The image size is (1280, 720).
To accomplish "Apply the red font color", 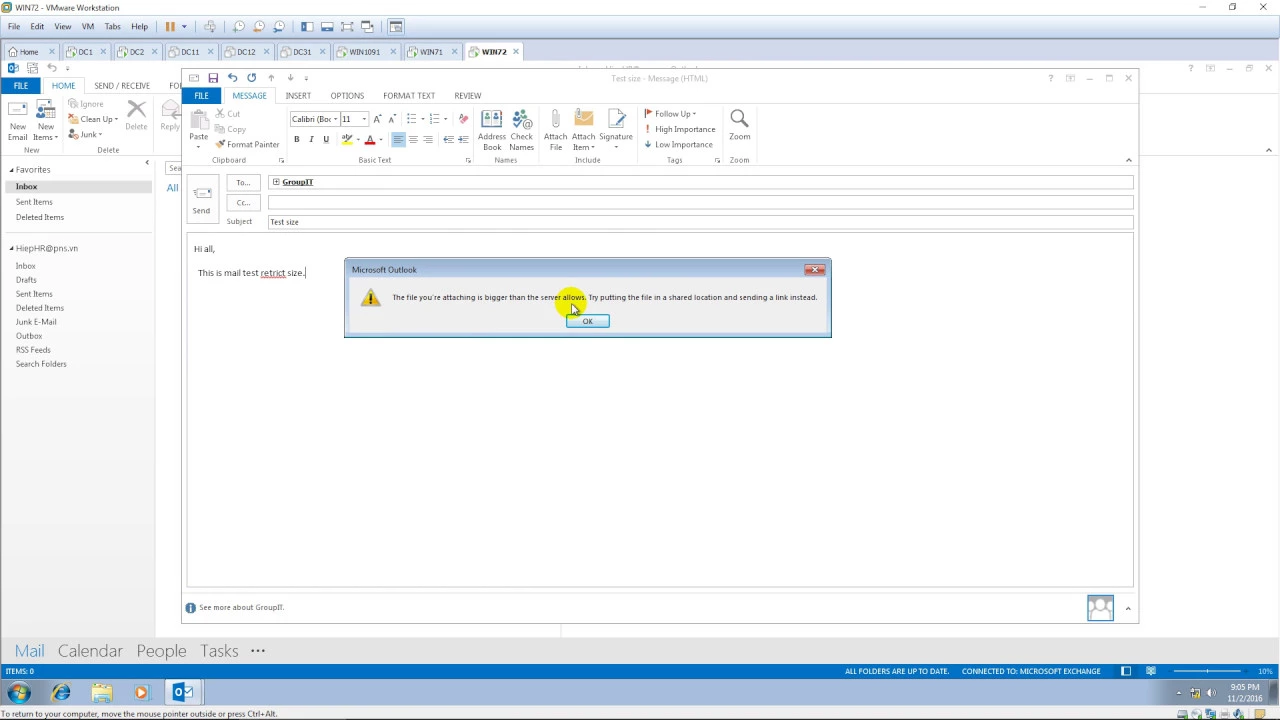I will pyautogui.click(x=369, y=139).
